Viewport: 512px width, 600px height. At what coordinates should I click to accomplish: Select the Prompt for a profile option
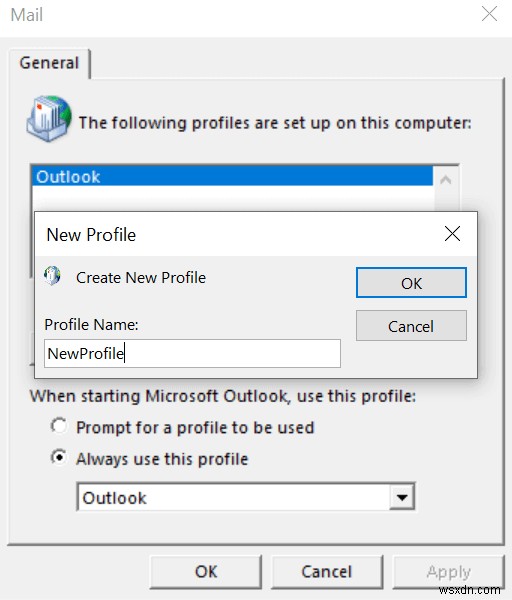tap(59, 426)
